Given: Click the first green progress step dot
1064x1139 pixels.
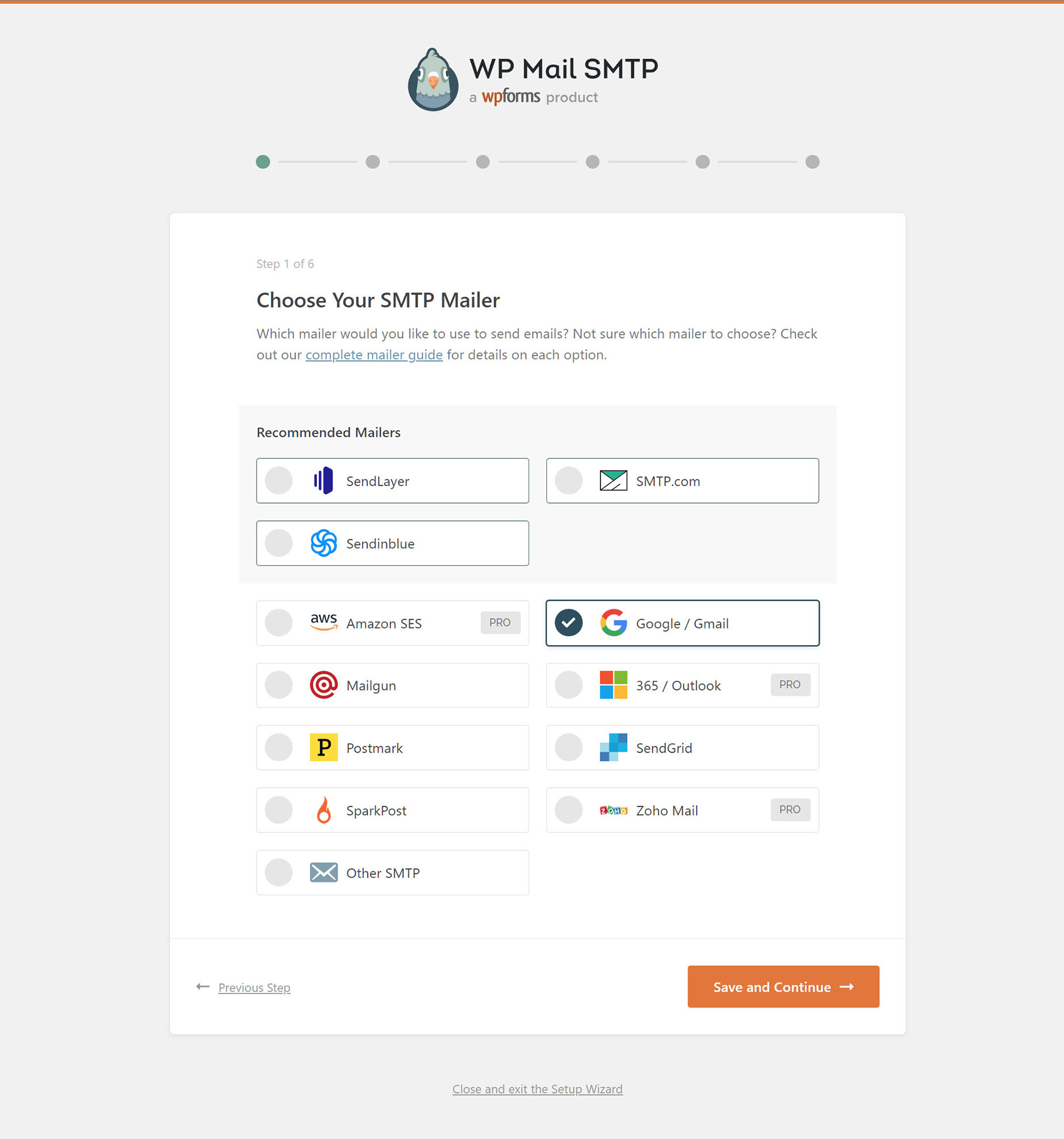Looking at the screenshot, I should [263, 162].
